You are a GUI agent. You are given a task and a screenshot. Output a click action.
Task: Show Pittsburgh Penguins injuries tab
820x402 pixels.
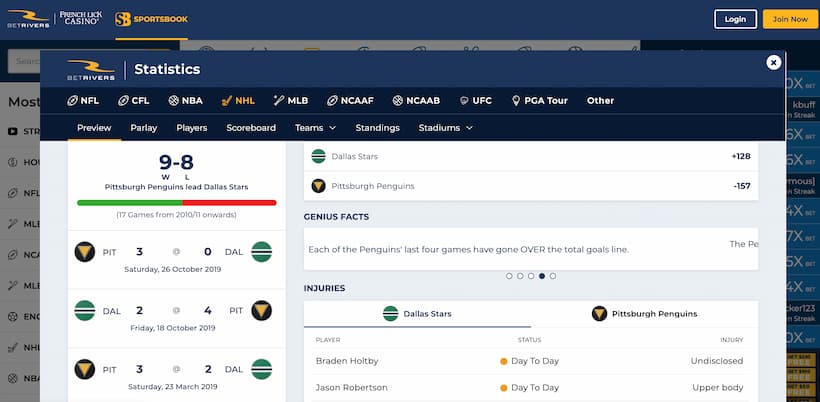[644, 313]
